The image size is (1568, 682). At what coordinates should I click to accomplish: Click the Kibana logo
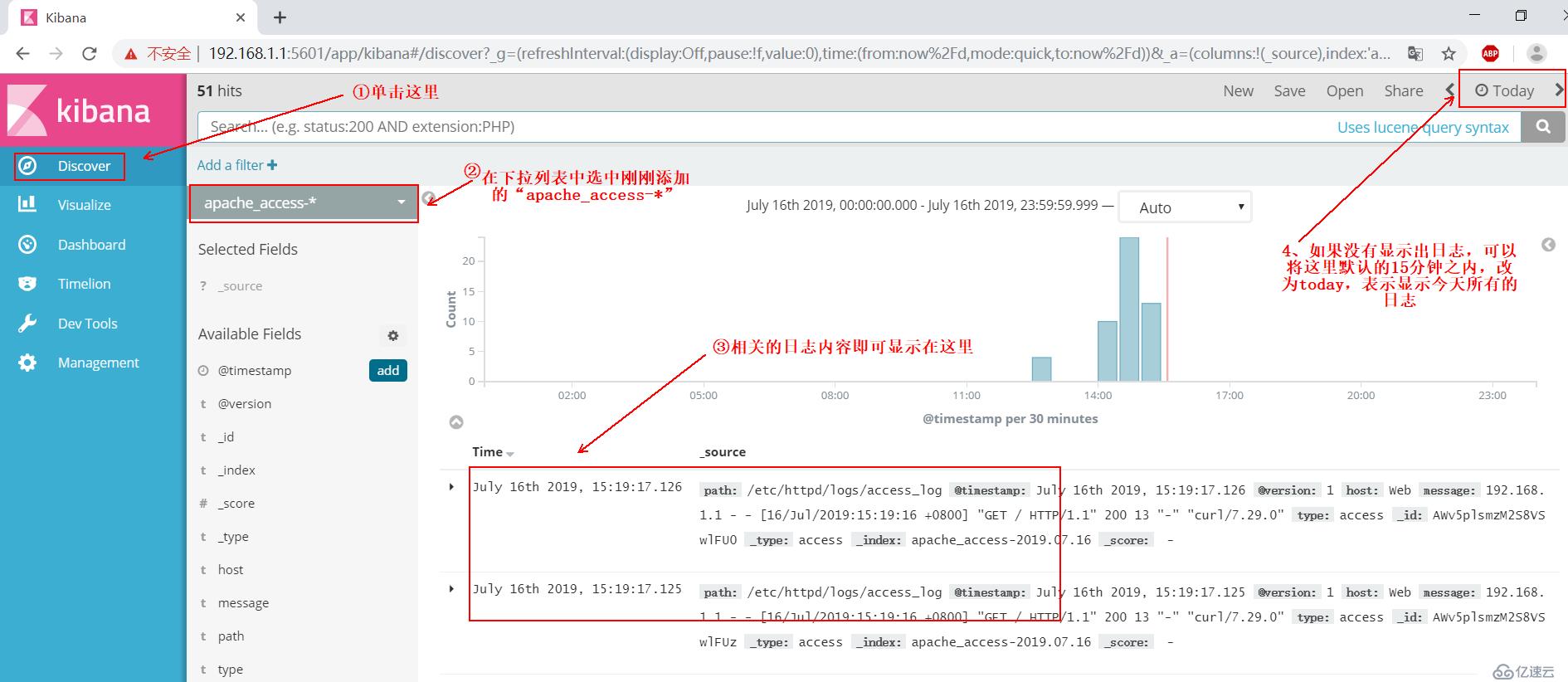[x=80, y=110]
